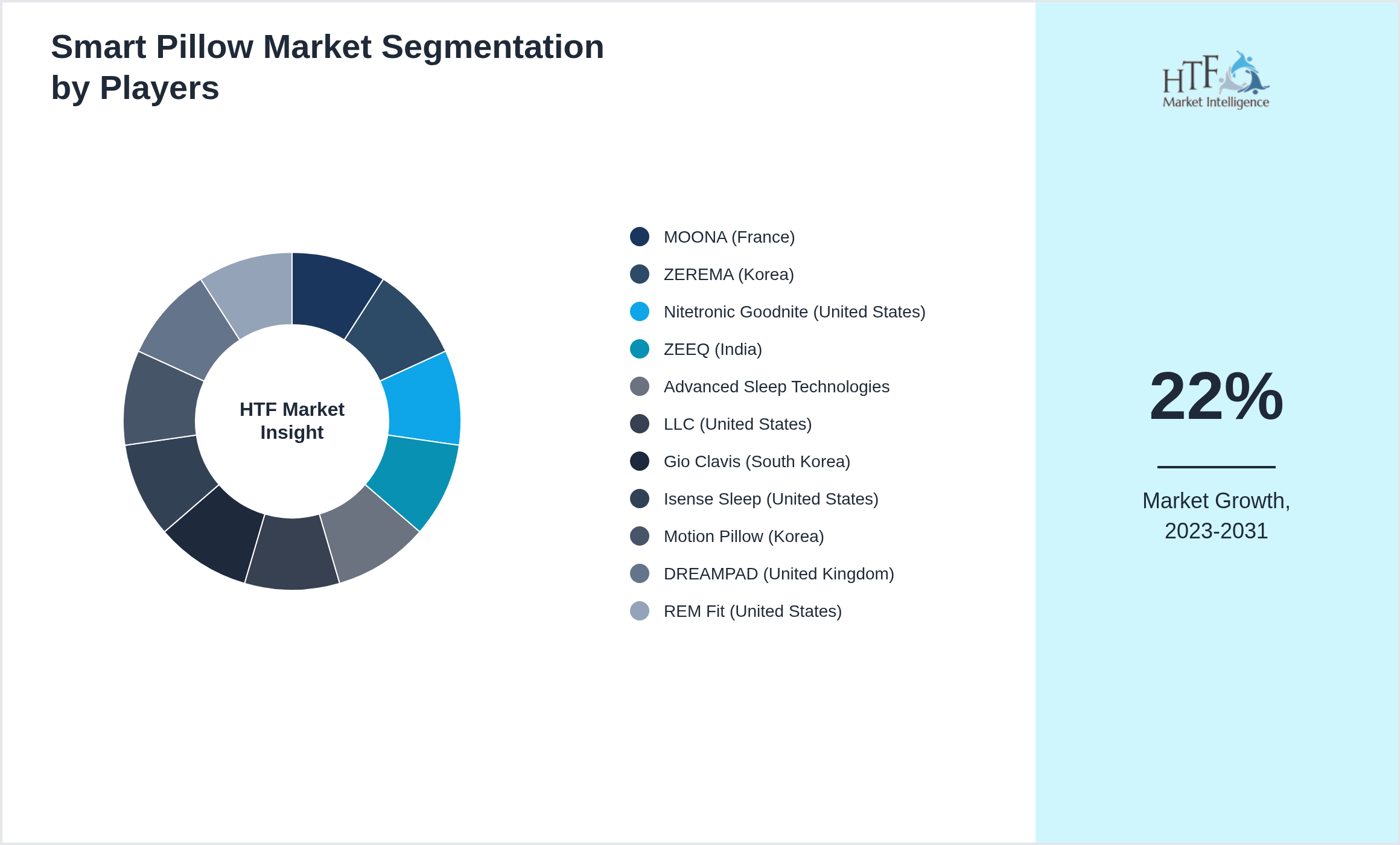Click the Advanced Sleep Technologies legend dot
The image size is (1400, 845).
640,386
